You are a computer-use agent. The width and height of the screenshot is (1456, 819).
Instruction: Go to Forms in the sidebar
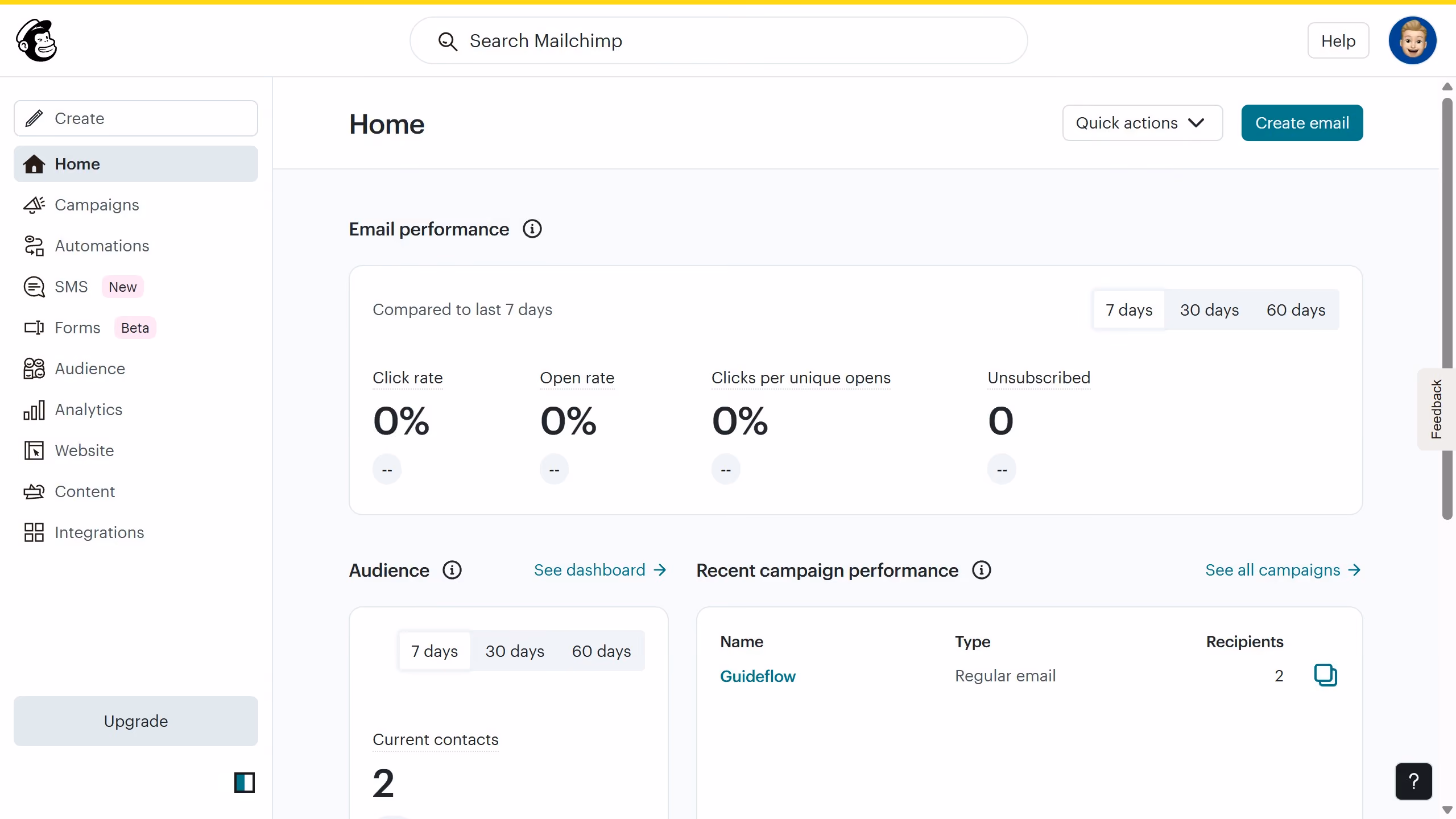click(x=136, y=328)
